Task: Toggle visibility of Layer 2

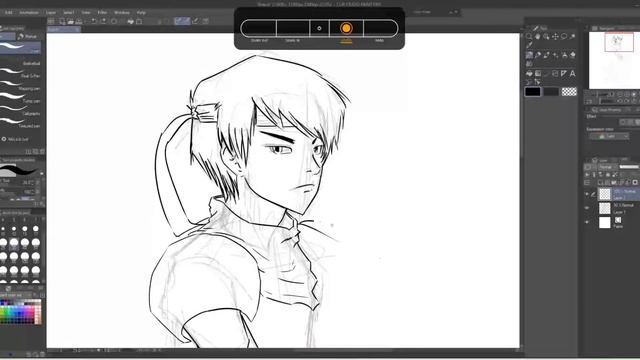Action: click(x=587, y=194)
